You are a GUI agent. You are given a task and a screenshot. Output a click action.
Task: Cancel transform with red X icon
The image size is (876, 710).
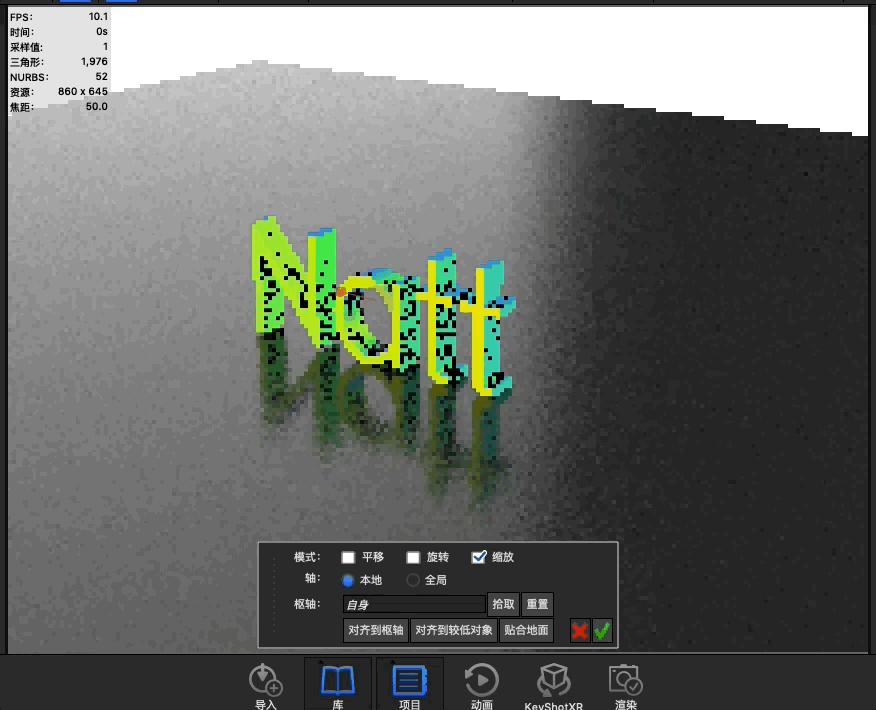[x=580, y=631]
